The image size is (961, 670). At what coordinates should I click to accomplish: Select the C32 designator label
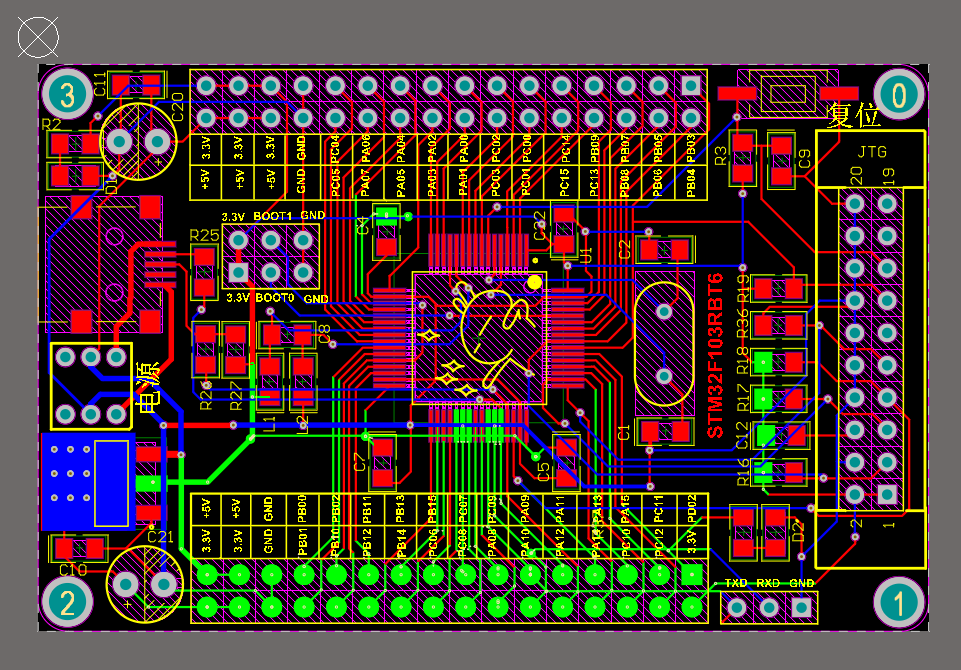pyautogui.click(x=539, y=226)
